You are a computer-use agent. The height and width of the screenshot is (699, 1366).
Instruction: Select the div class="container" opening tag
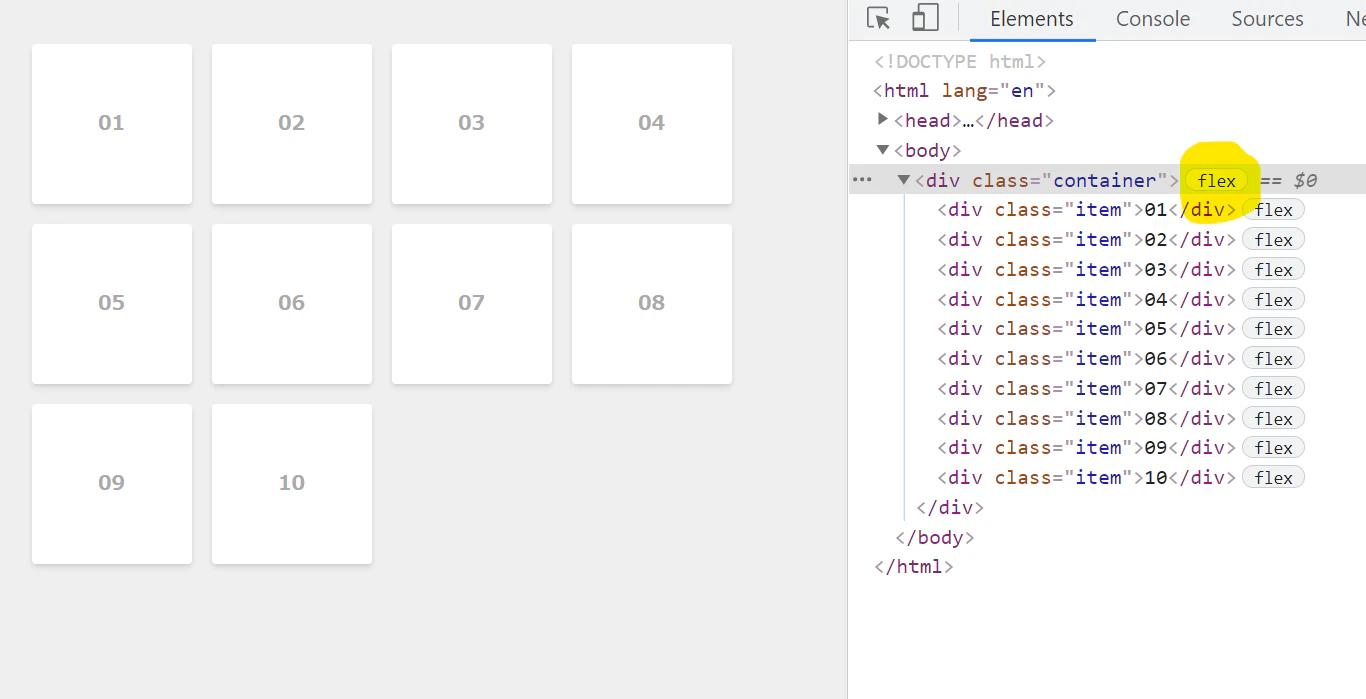point(1047,181)
